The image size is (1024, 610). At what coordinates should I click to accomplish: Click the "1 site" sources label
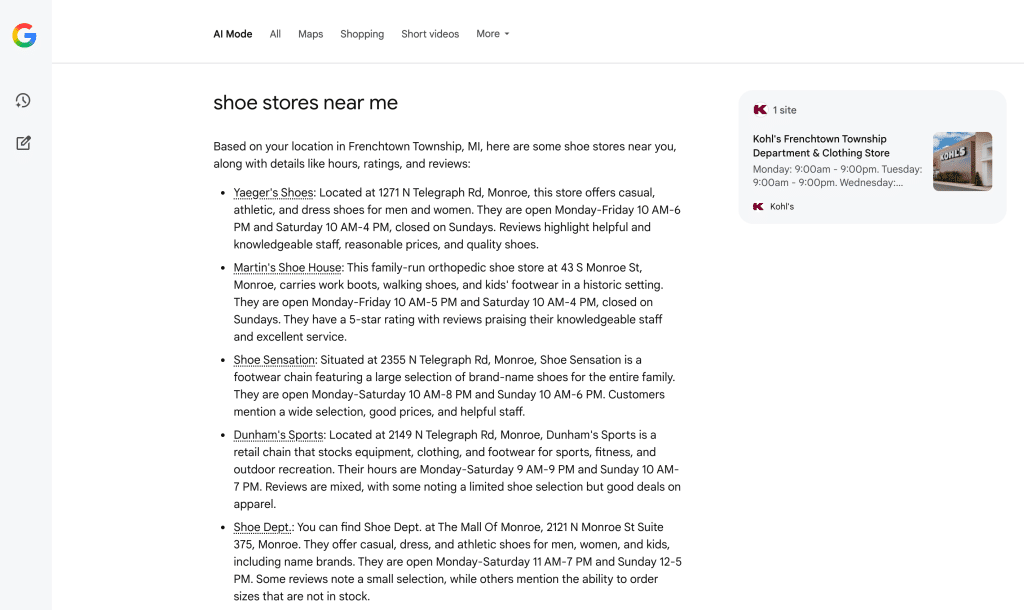[785, 110]
